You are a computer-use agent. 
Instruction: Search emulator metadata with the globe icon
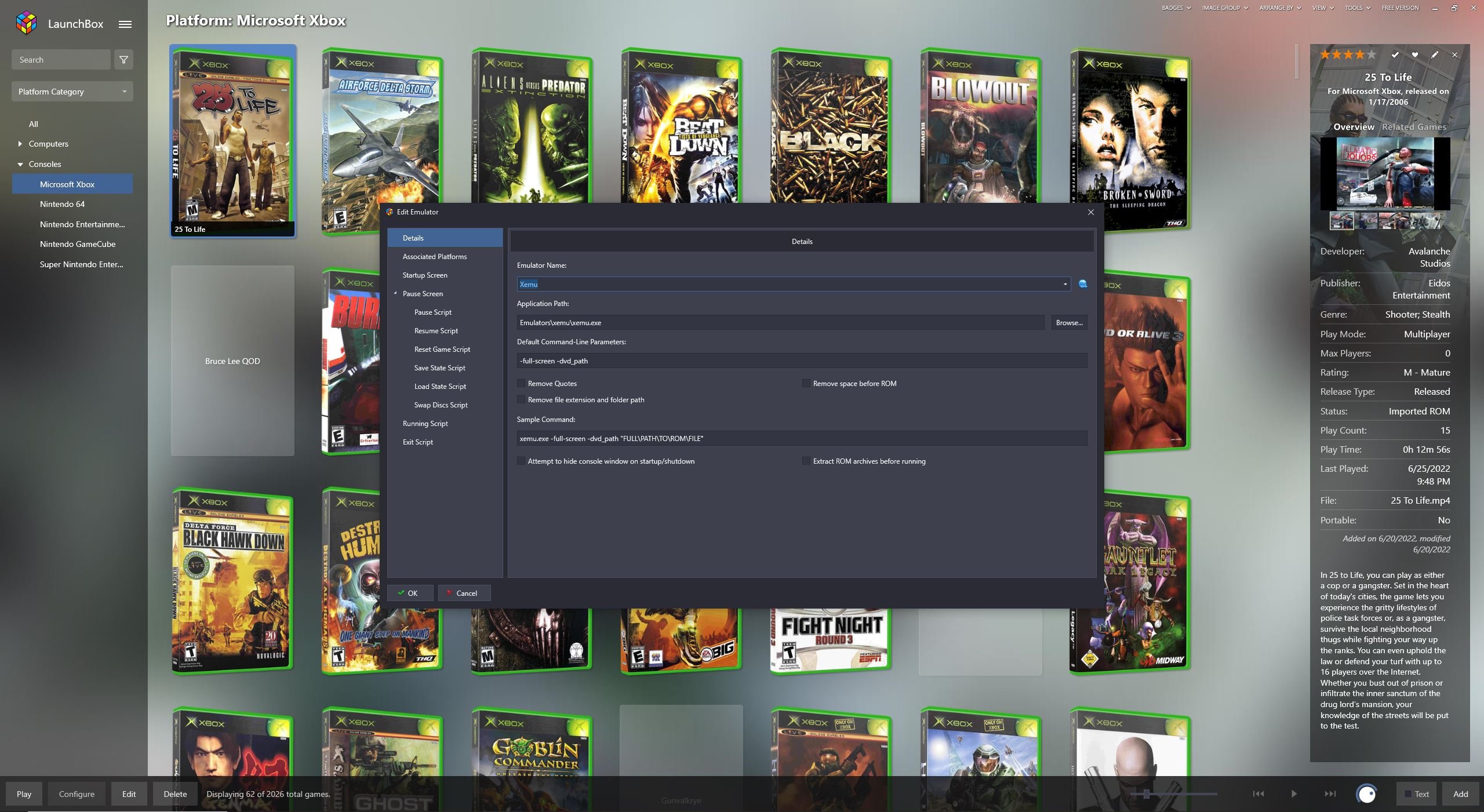1082,284
